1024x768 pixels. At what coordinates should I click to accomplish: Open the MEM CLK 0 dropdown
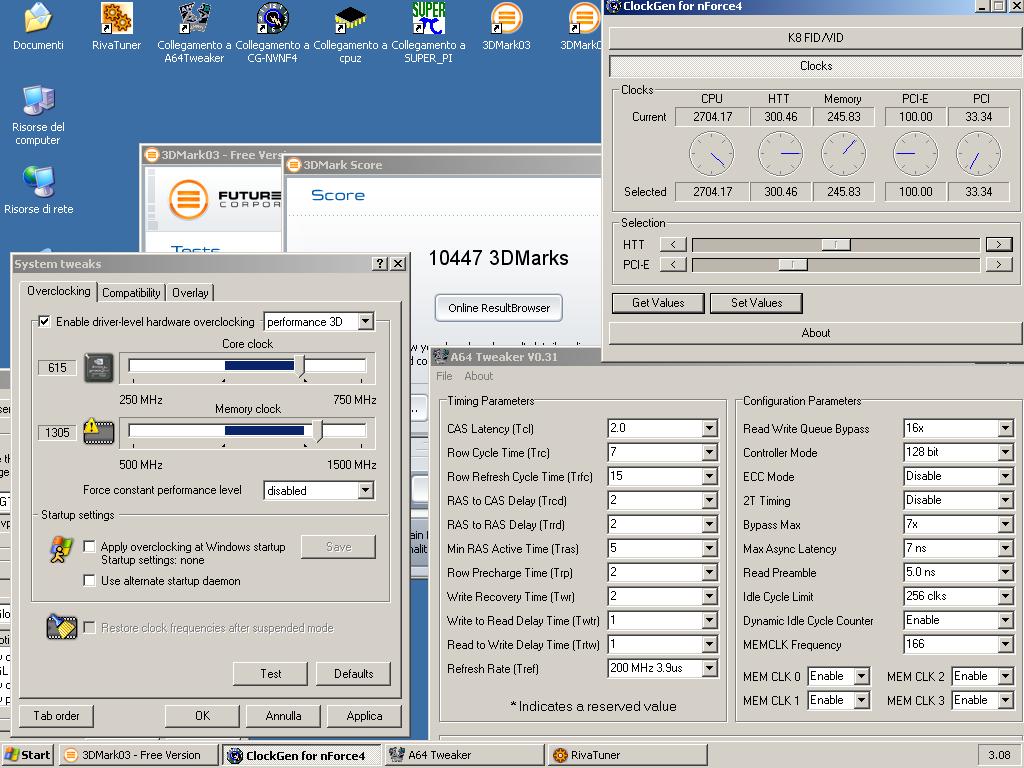point(862,677)
